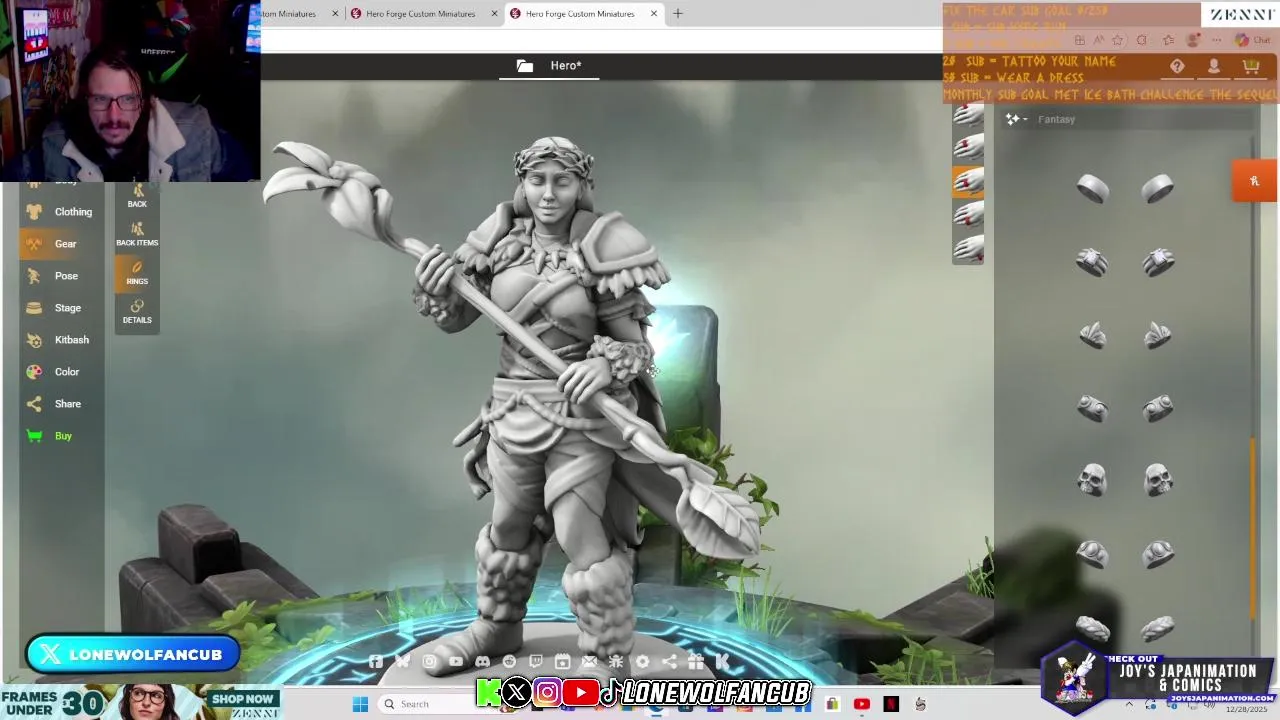Screen dimensions: 1280x720
Task: Choose the plain band ring, right column
Action: pos(1158,189)
